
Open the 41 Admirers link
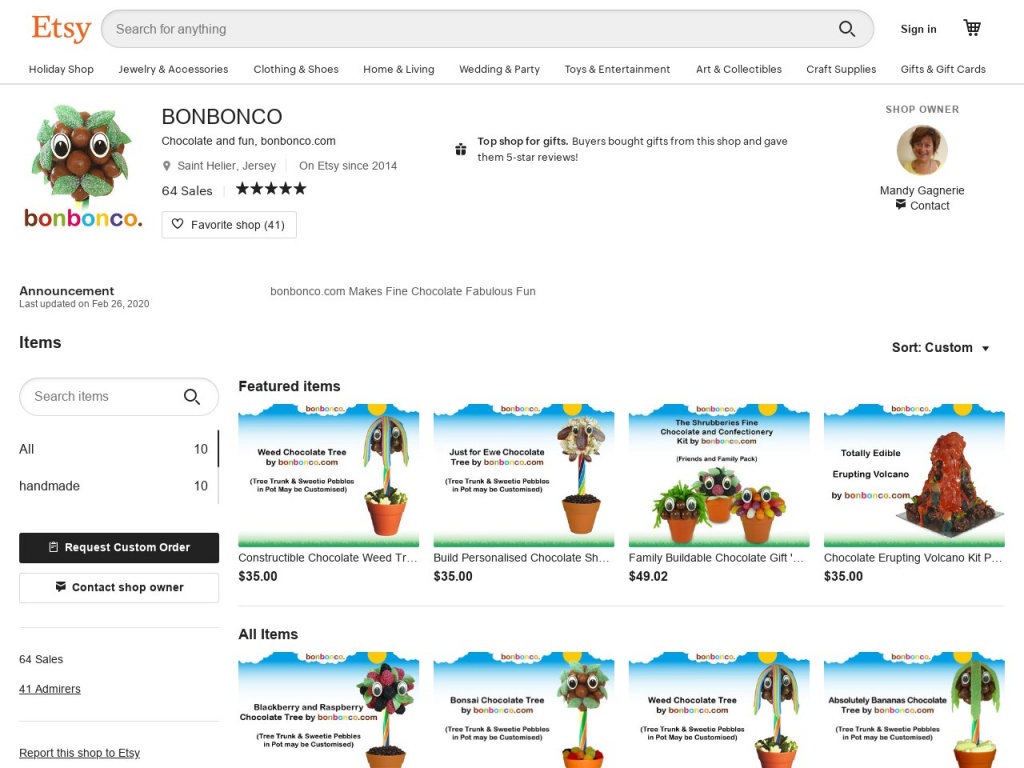point(50,689)
